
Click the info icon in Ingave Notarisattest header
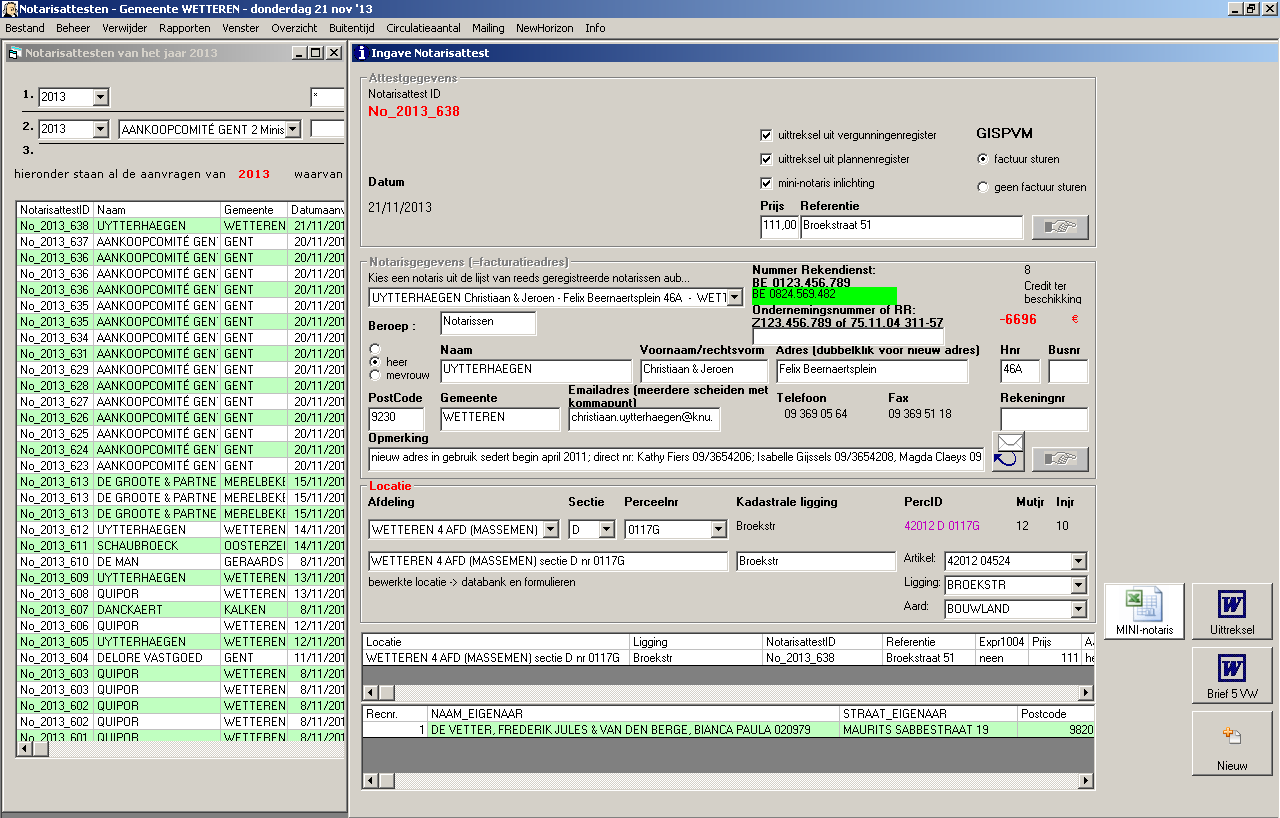pyautogui.click(x=361, y=53)
